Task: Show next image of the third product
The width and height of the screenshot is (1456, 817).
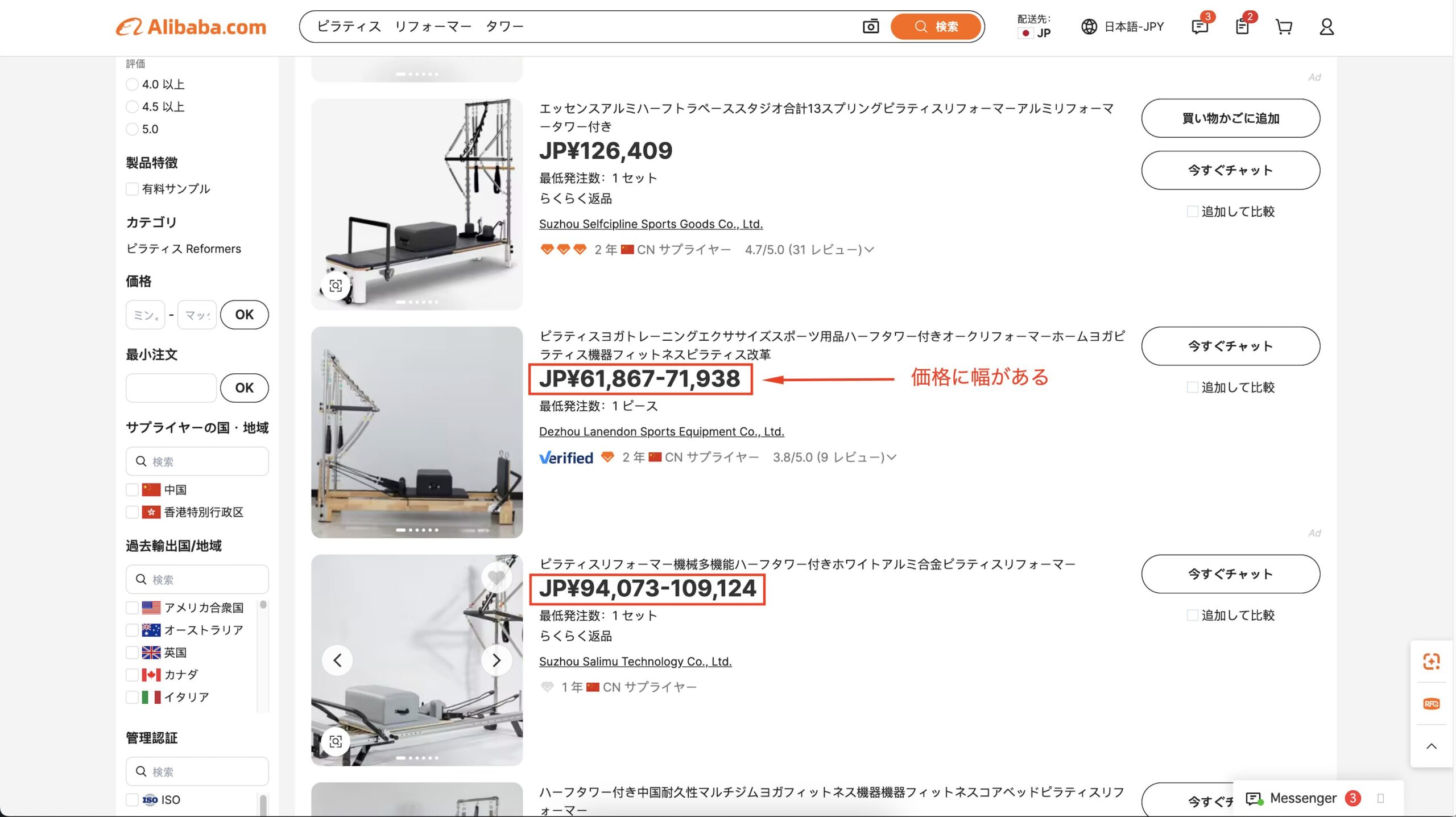Action: click(x=496, y=660)
